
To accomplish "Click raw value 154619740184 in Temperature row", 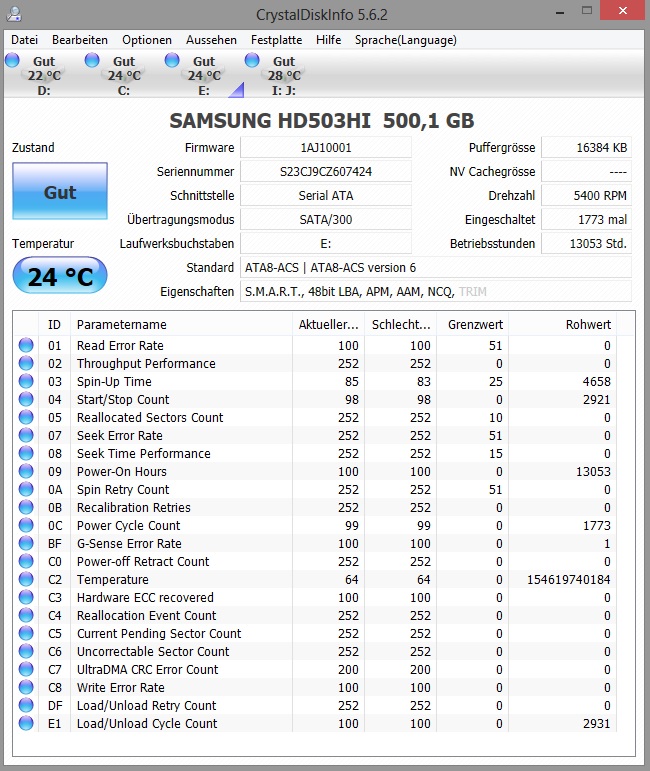I will click(x=568, y=579).
